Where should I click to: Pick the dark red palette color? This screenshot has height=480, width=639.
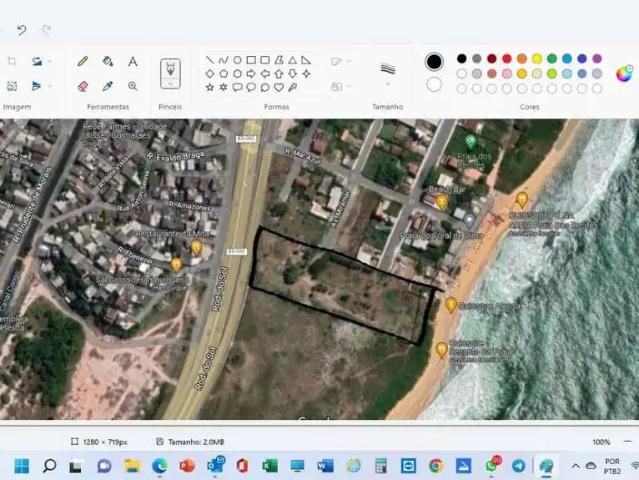[x=491, y=59]
